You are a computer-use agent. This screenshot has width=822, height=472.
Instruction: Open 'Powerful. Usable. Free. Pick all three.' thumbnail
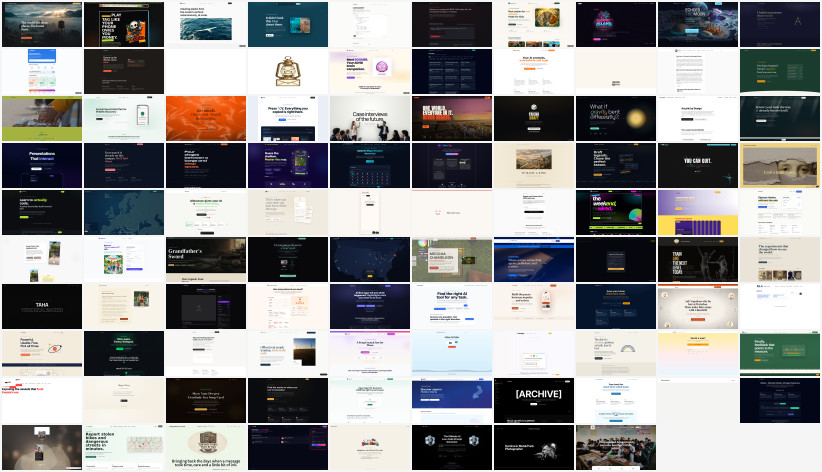42,353
